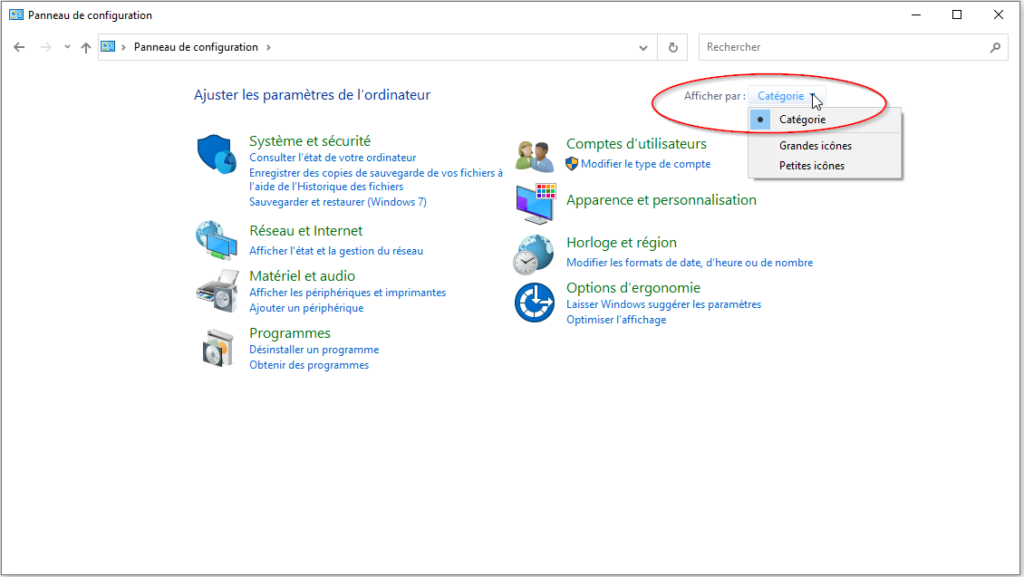Open the recent locations chevron beside navigation arrows

[x=67, y=47]
